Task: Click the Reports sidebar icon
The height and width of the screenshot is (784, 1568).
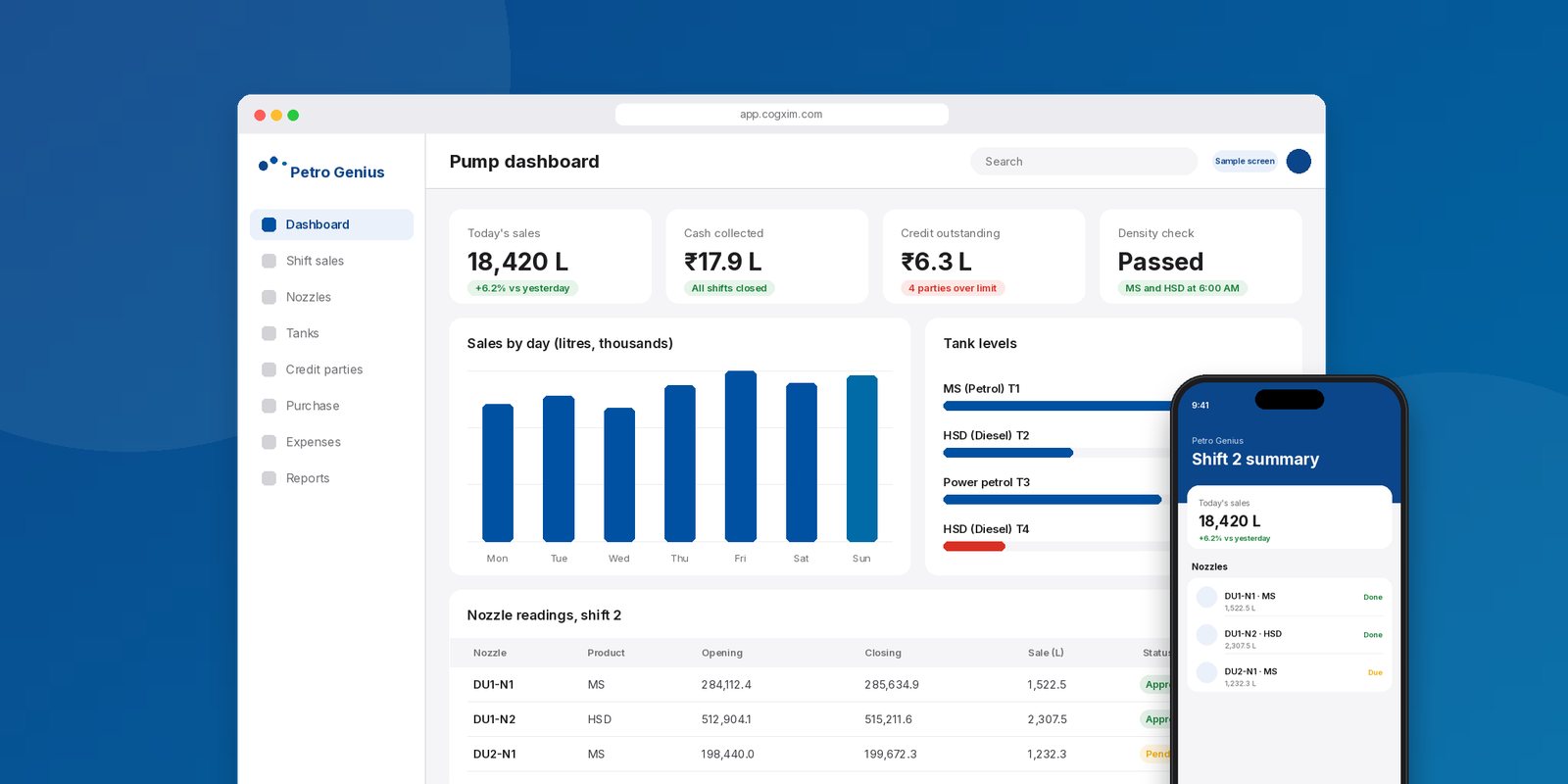Action: tap(269, 478)
